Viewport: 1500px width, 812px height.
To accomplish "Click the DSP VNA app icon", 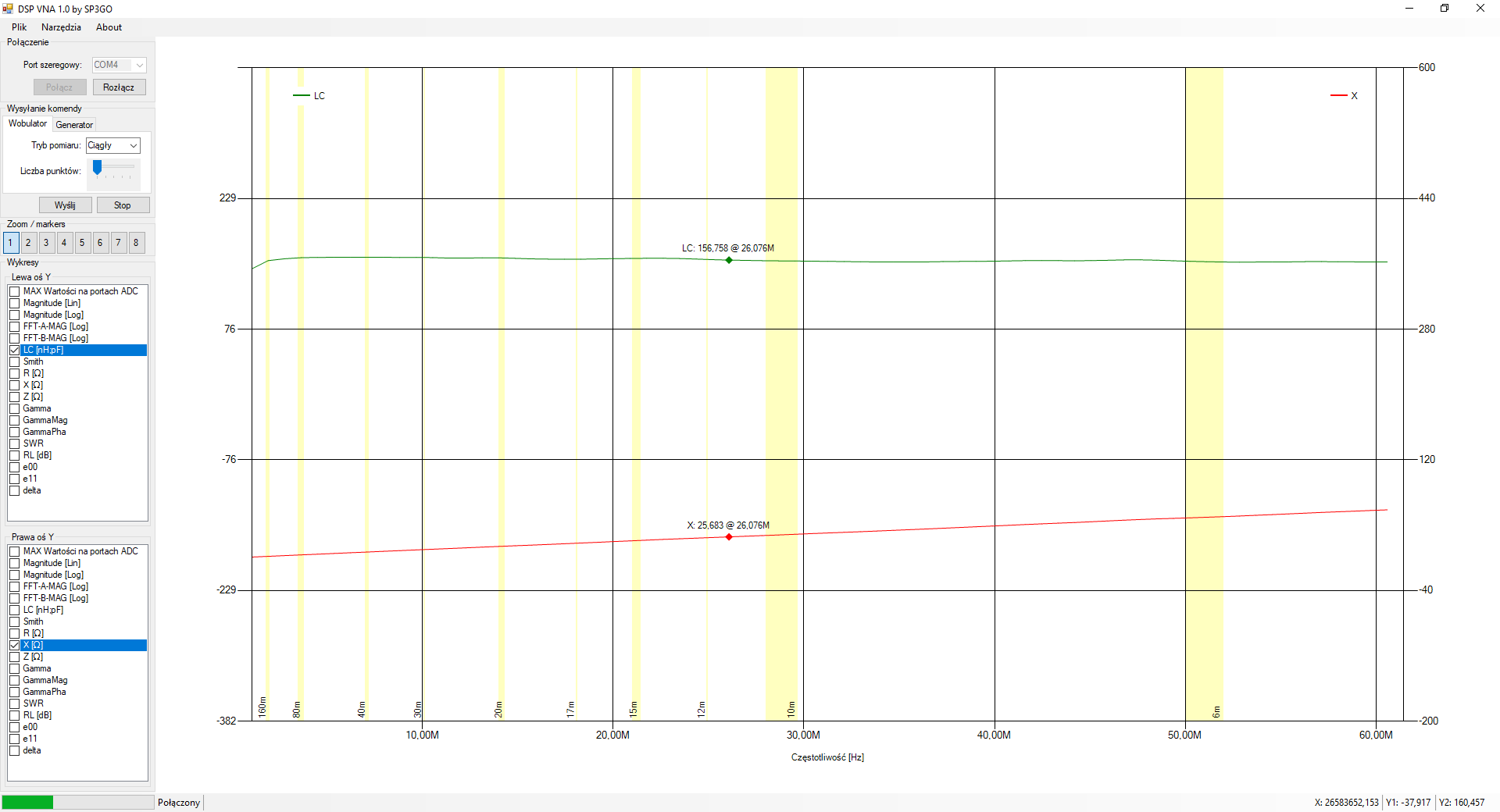I will pyautogui.click(x=8, y=9).
